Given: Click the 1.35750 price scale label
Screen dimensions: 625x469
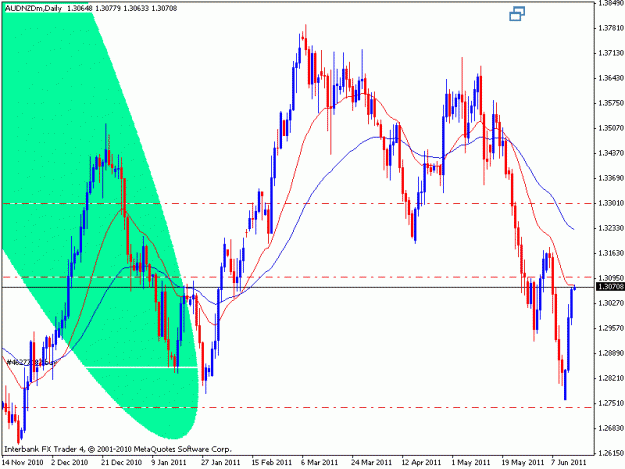Looking at the screenshot, I should [611, 103].
